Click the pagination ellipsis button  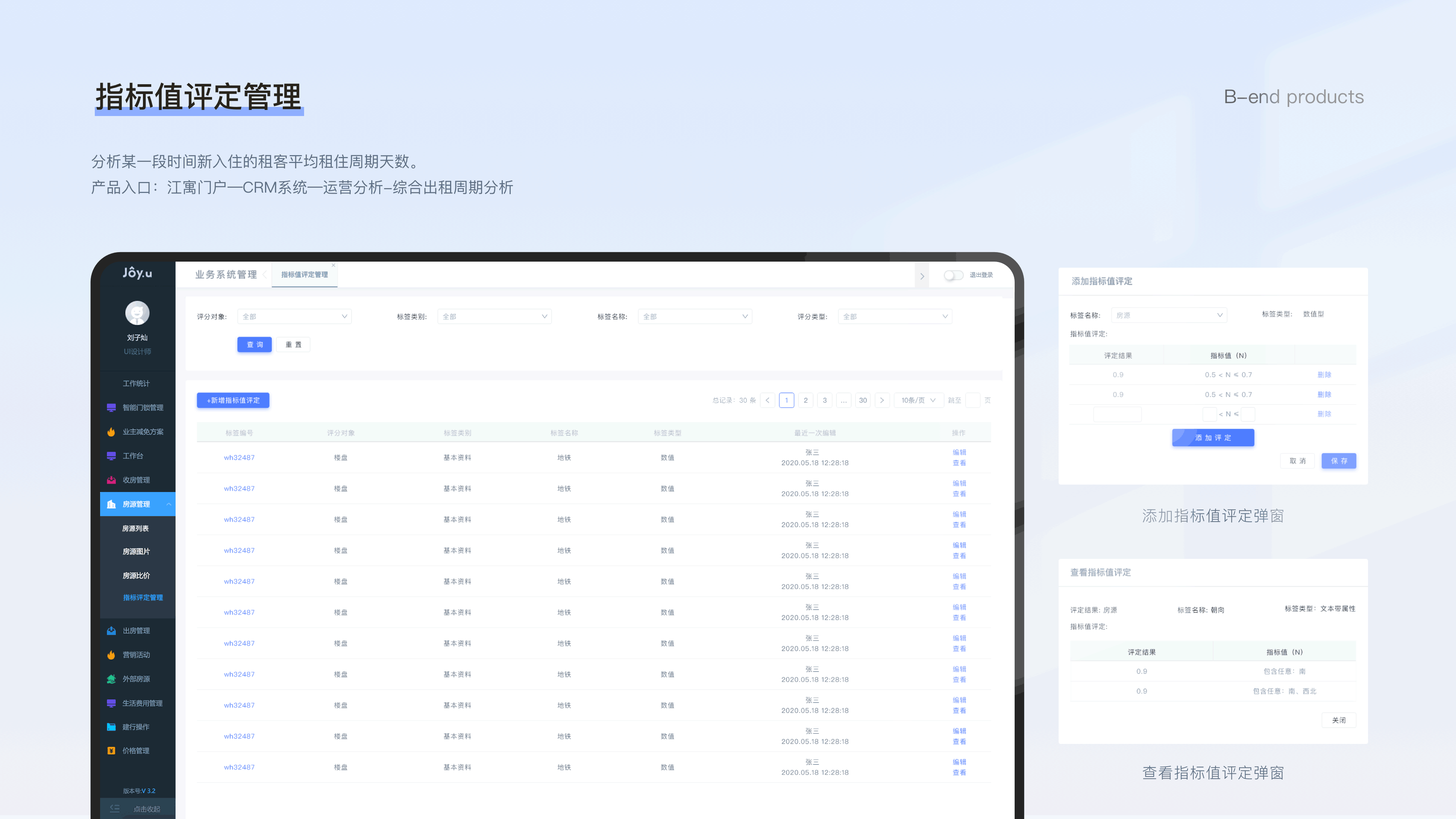click(x=843, y=400)
